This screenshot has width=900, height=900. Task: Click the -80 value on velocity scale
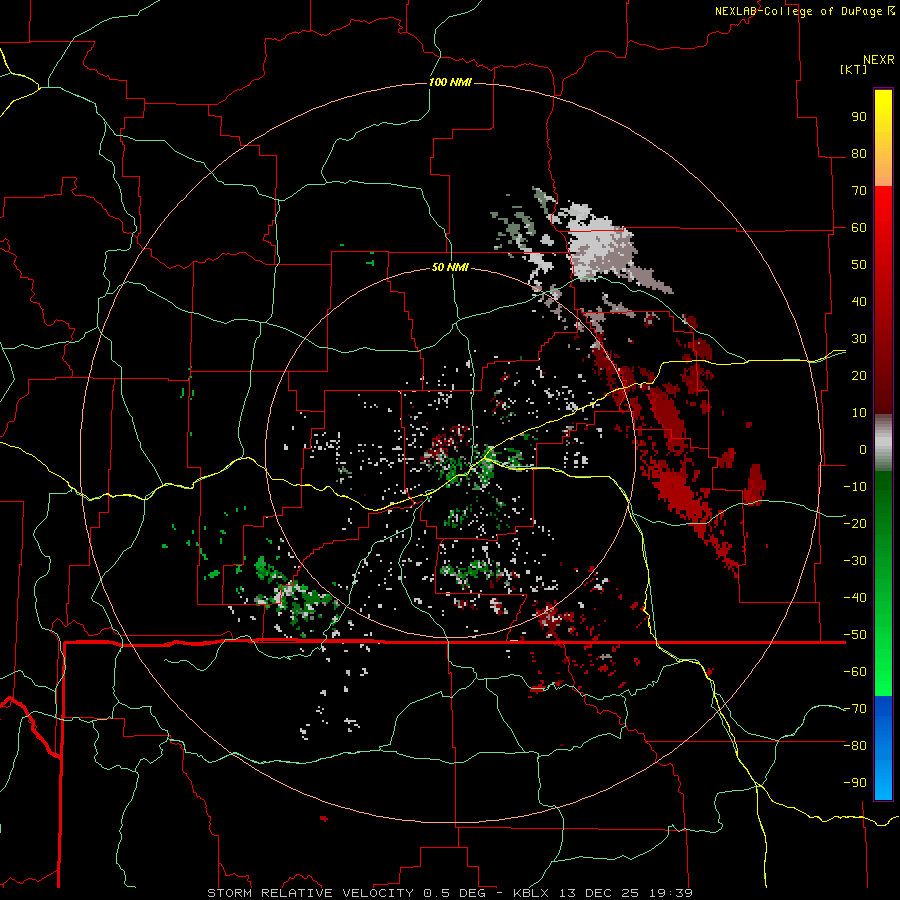[855, 746]
